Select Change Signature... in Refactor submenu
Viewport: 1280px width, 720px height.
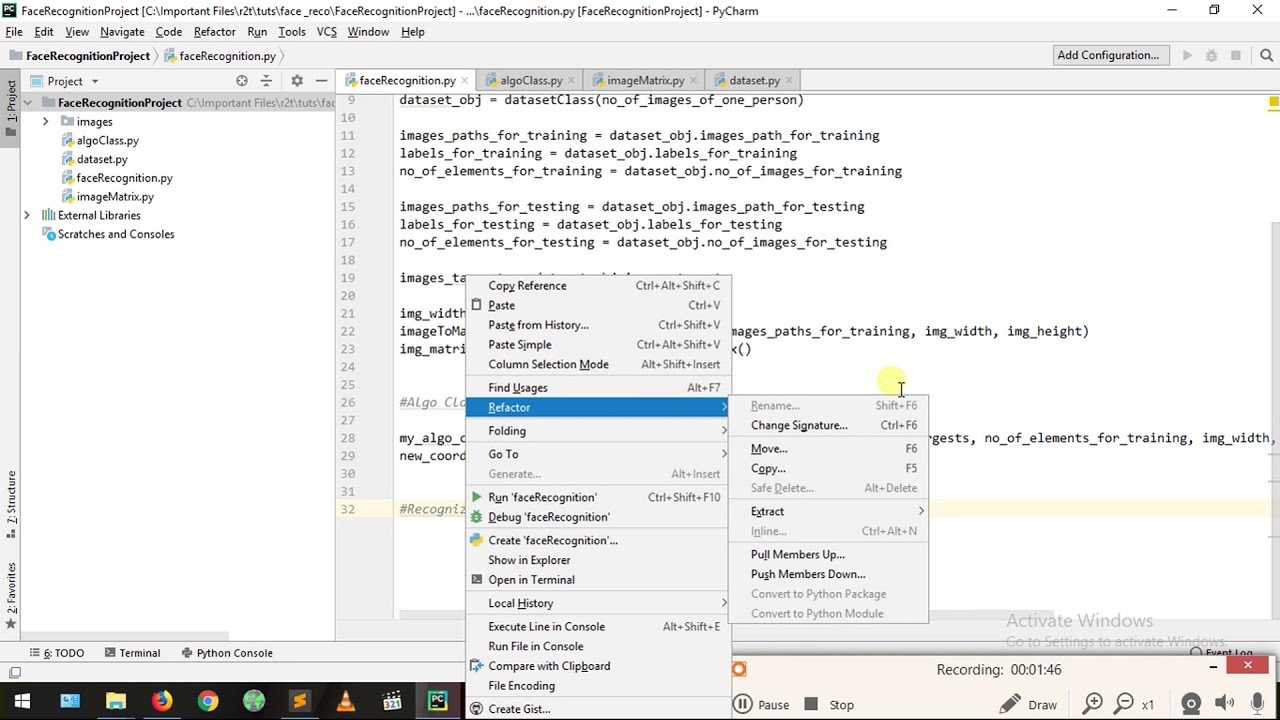coord(829,425)
